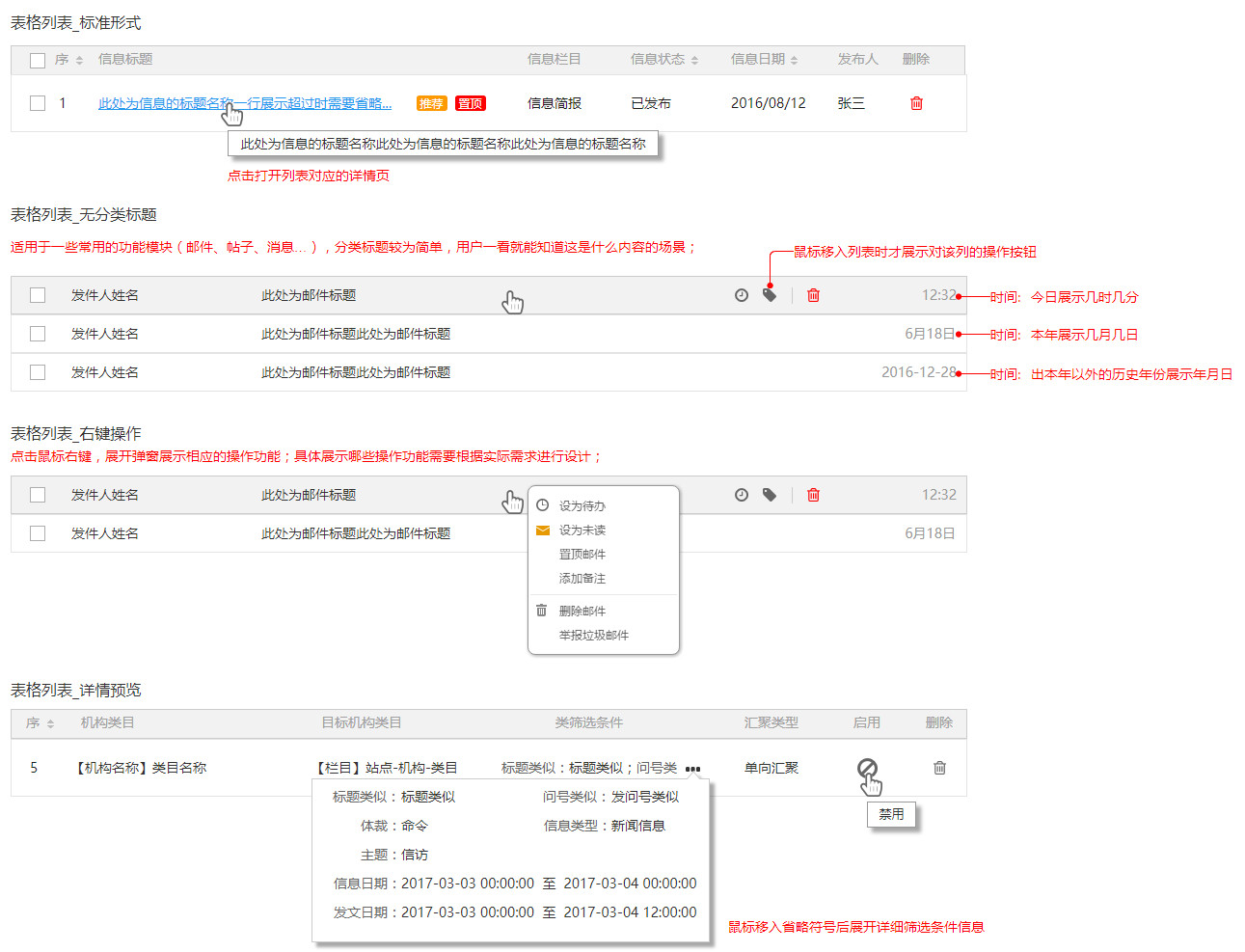The image size is (1245, 952).
Task: Toggle the select-all checkbox beside 序 in 标准形式 header
Action: tap(38, 60)
